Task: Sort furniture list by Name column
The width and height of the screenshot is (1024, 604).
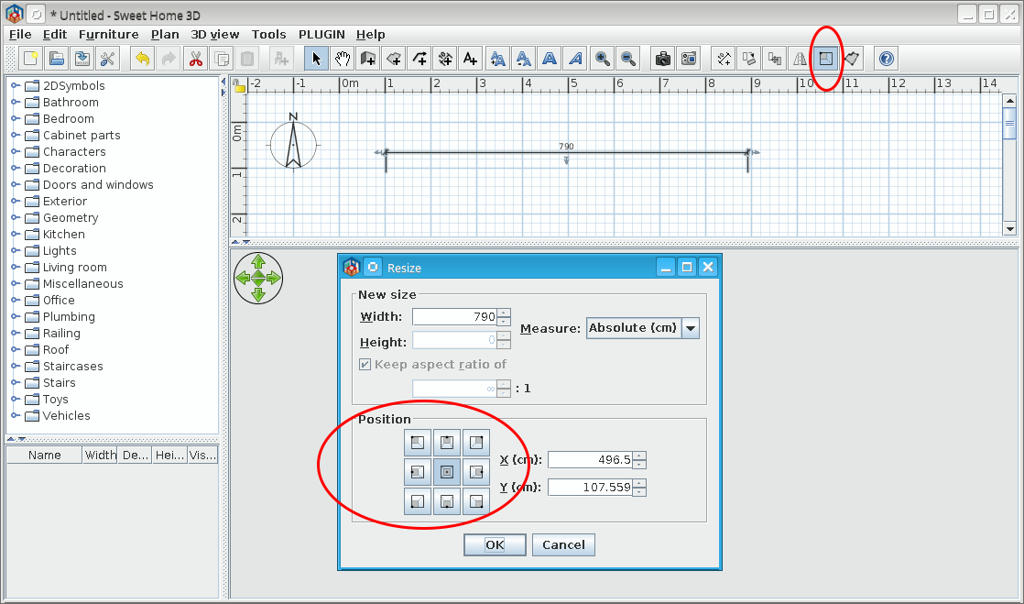Action: pyautogui.click(x=44, y=455)
